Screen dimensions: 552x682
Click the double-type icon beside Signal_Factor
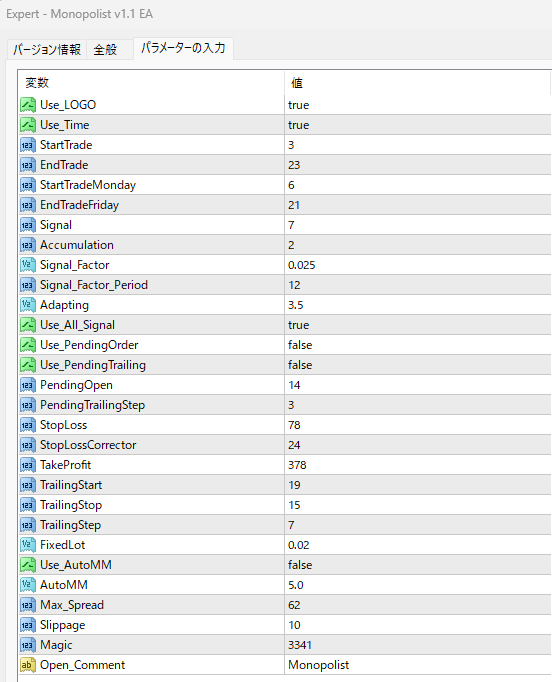(x=28, y=265)
